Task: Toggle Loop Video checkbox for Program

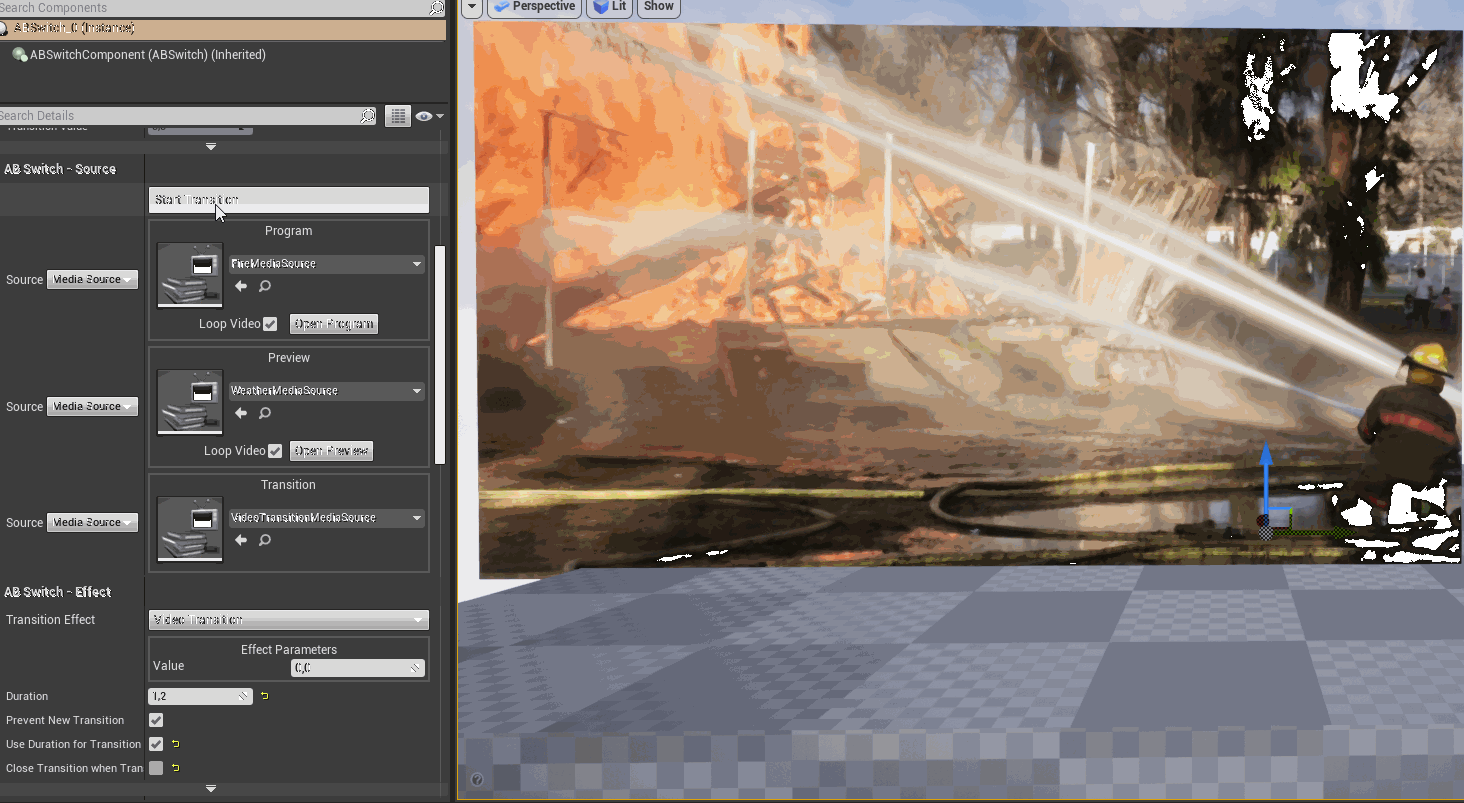Action: pos(270,324)
